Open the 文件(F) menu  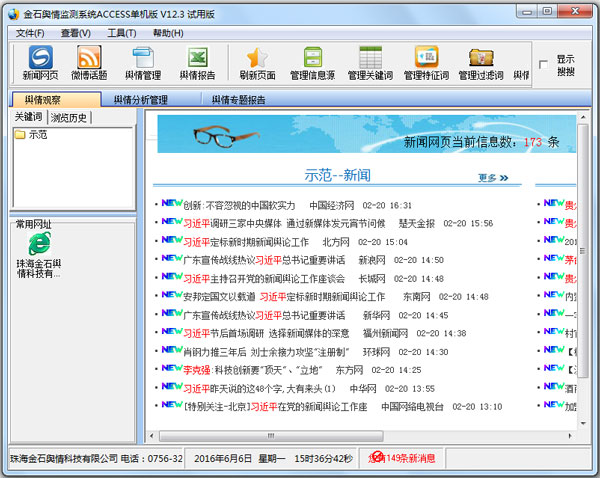(30, 32)
